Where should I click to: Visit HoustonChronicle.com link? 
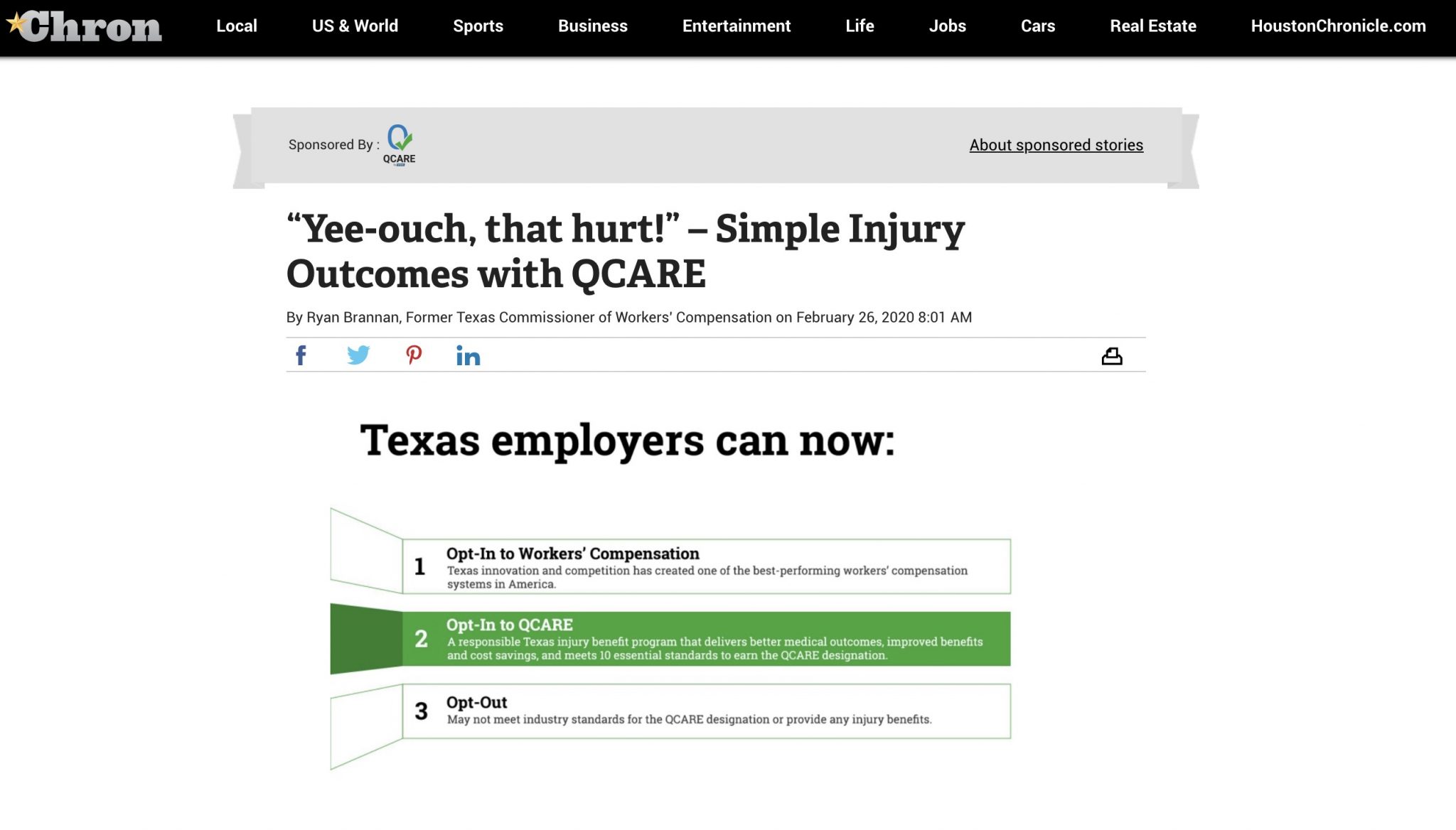point(1338,26)
